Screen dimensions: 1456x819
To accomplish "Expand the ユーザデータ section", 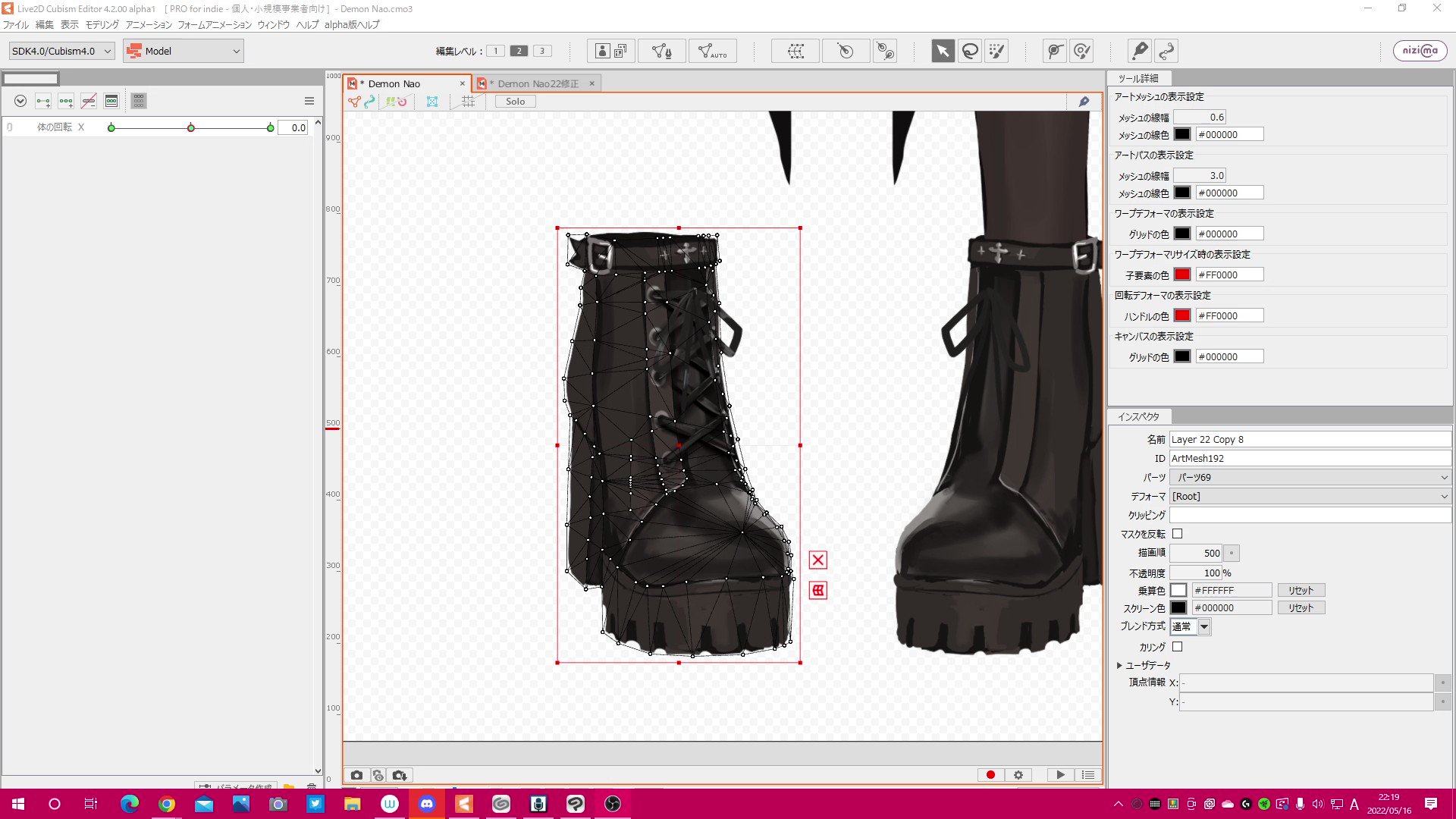I will pyautogui.click(x=1119, y=665).
